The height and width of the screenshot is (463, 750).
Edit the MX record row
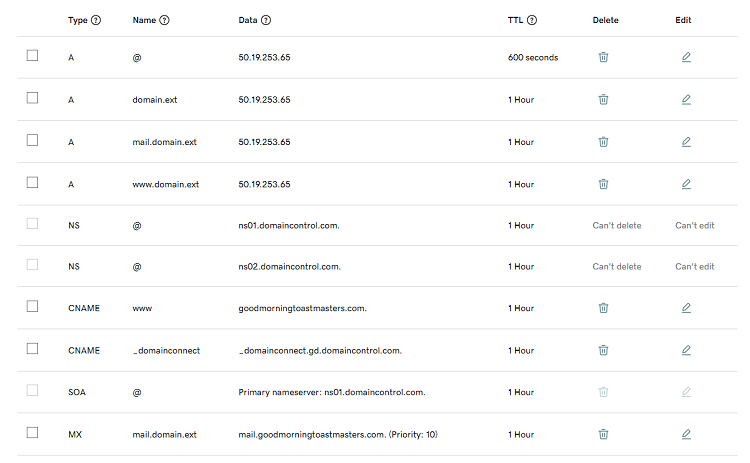(686, 434)
